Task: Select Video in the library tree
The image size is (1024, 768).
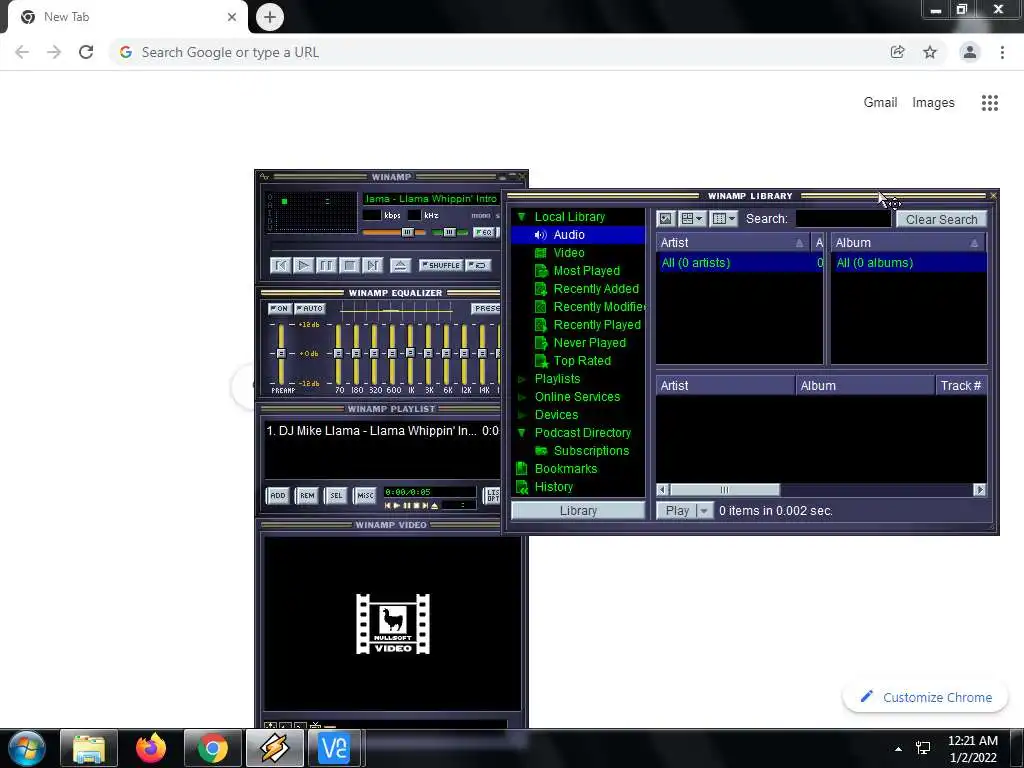Action: tap(569, 253)
